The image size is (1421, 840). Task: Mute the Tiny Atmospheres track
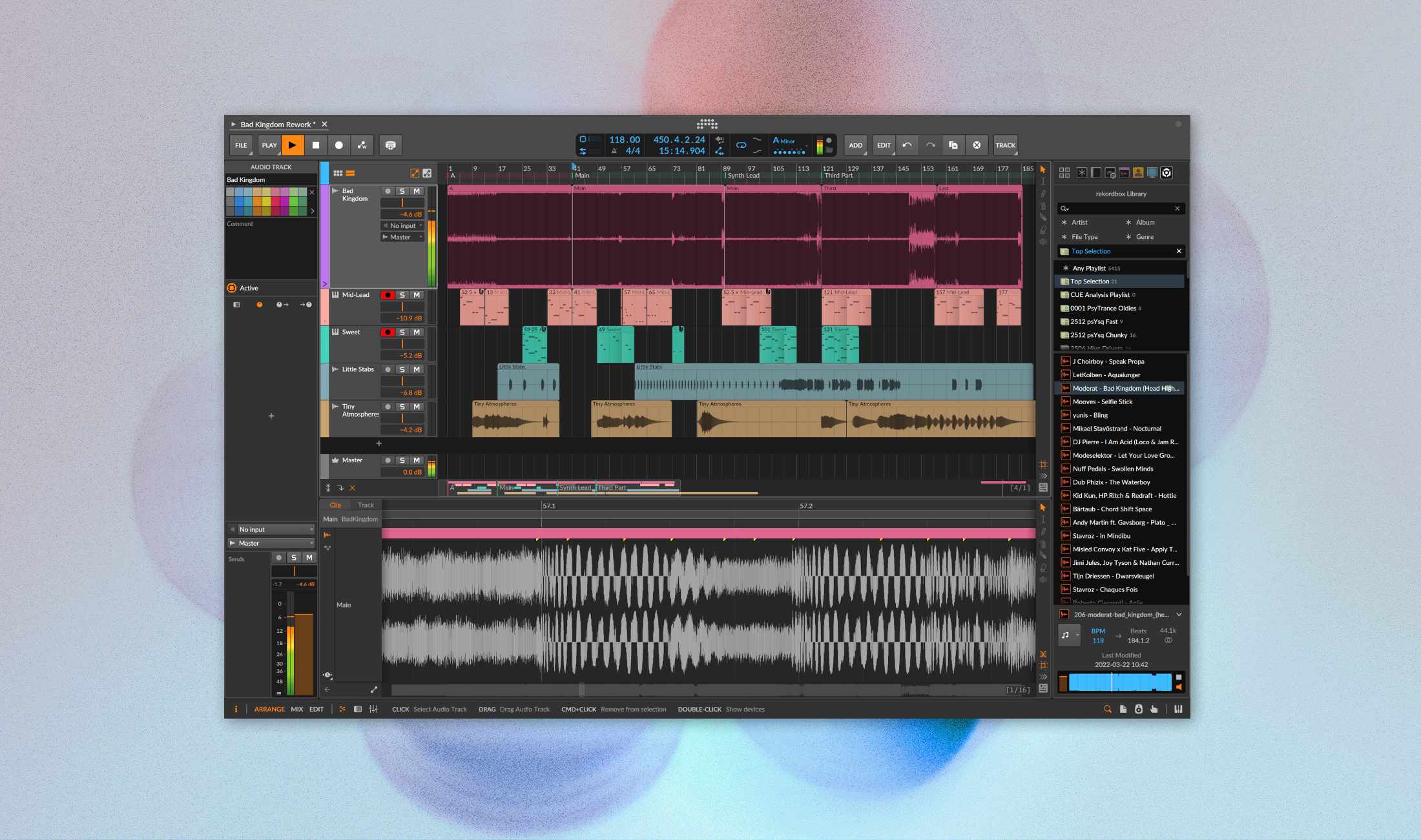tap(417, 407)
